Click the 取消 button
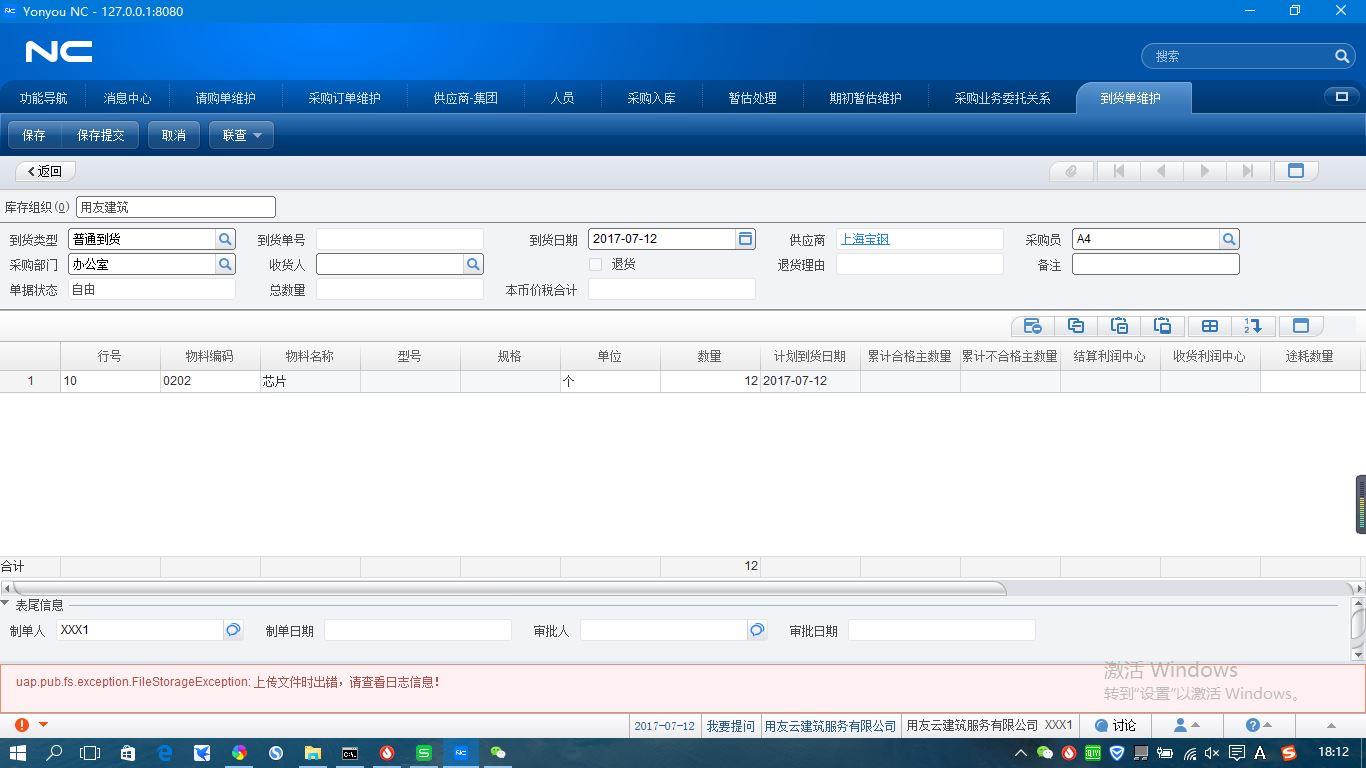The image size is (1366, 768). (174, 135)
